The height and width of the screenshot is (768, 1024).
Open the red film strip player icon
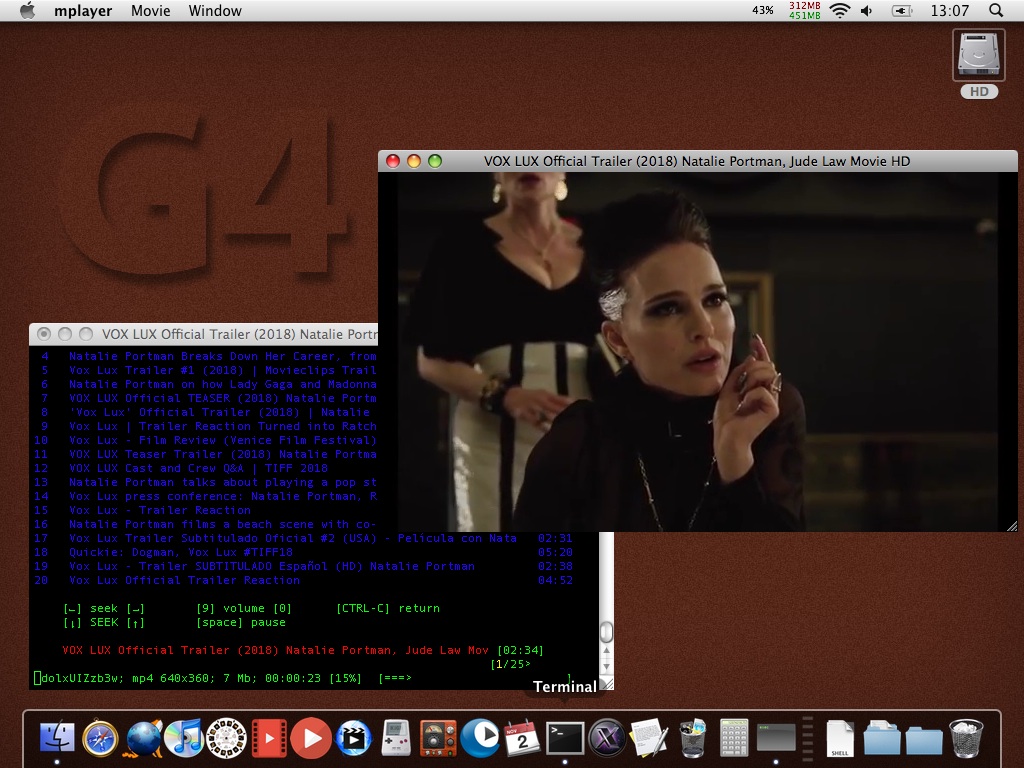coord(268,738)
